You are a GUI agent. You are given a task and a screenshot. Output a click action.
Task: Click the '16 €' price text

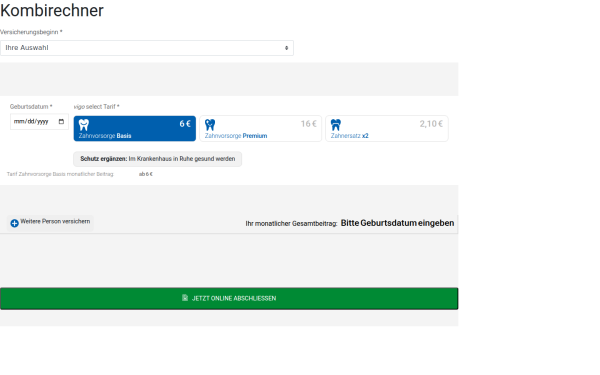point(308,124)
